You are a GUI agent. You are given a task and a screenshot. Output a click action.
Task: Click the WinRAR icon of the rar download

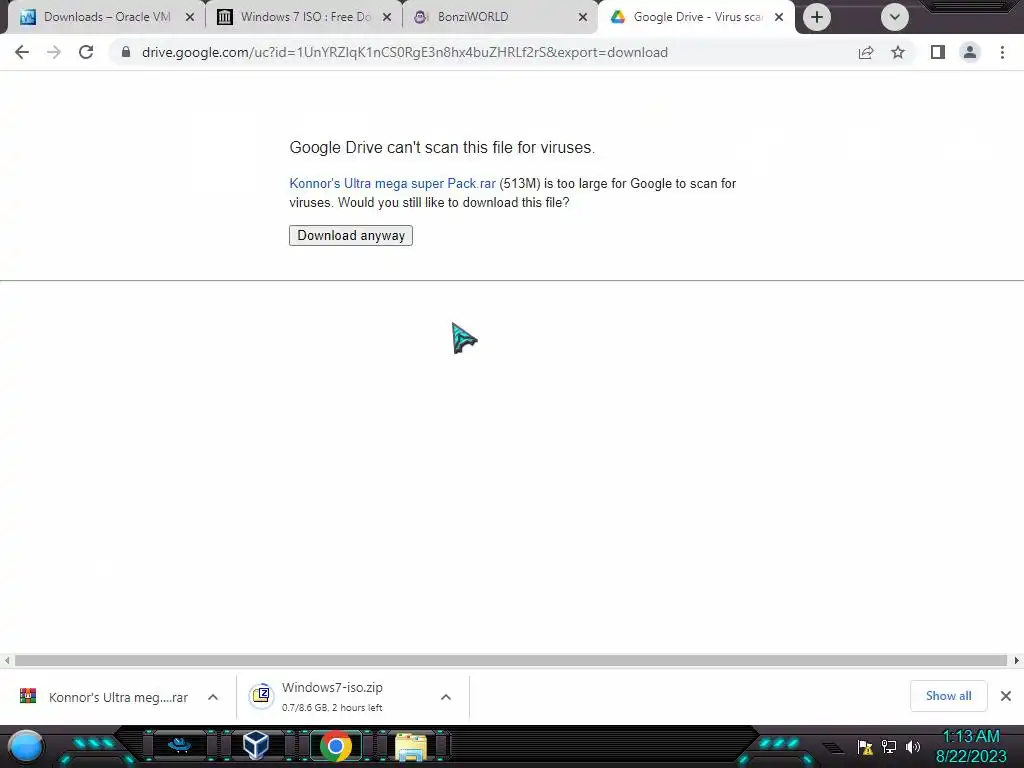click(28, 696)
